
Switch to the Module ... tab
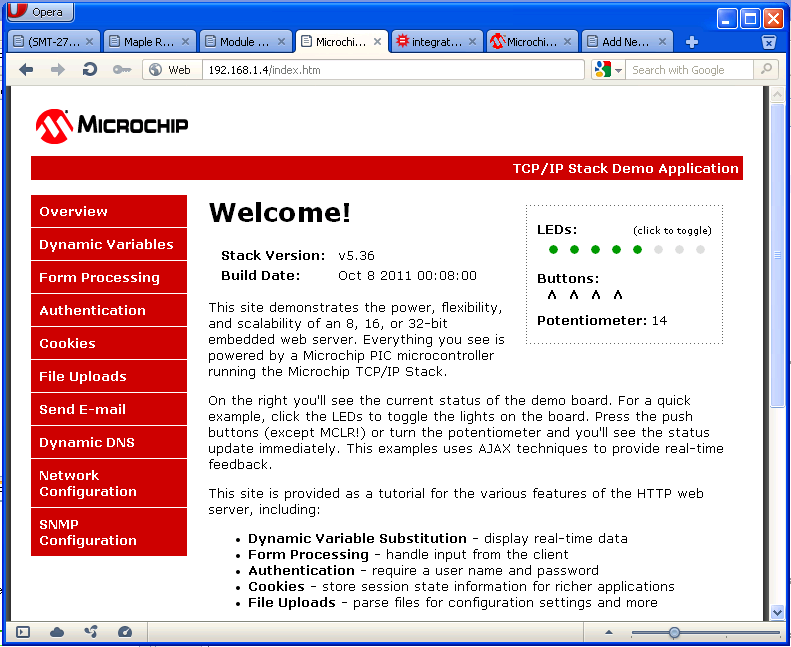click(x=245, y=42)
